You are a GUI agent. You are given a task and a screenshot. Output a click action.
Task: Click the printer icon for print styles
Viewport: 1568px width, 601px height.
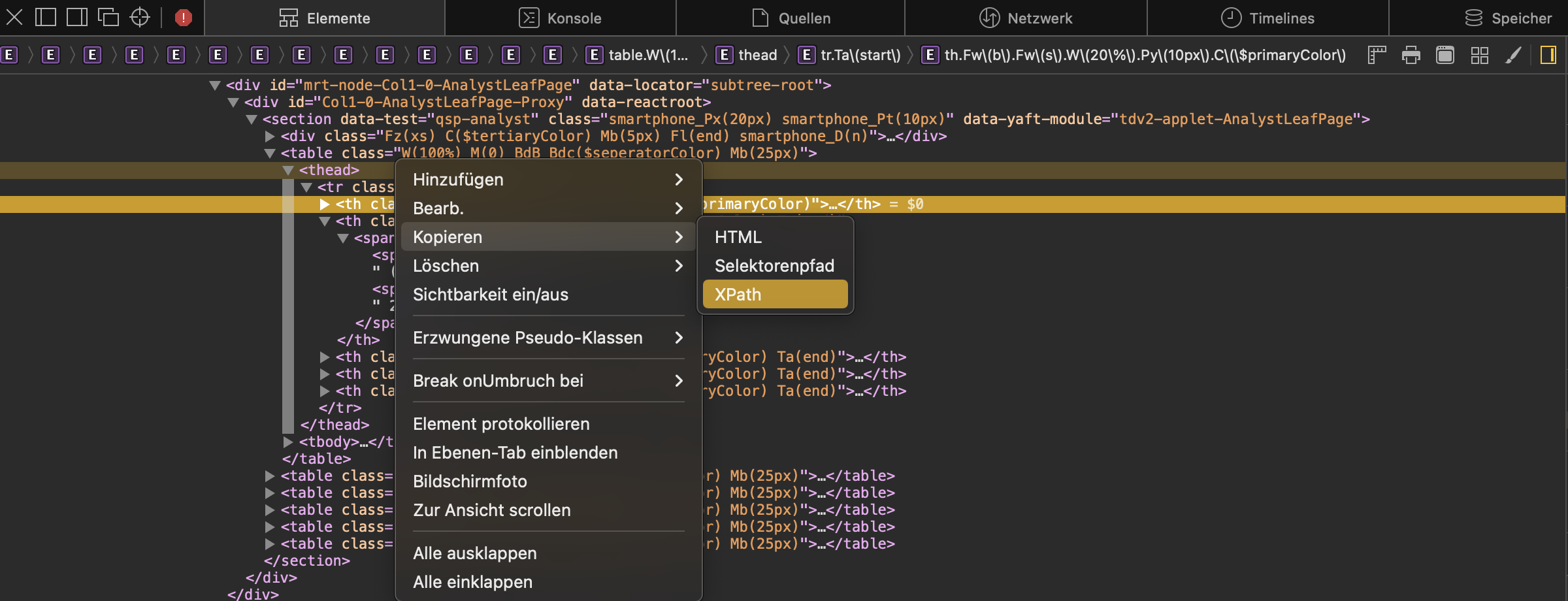click(1411, 55)
